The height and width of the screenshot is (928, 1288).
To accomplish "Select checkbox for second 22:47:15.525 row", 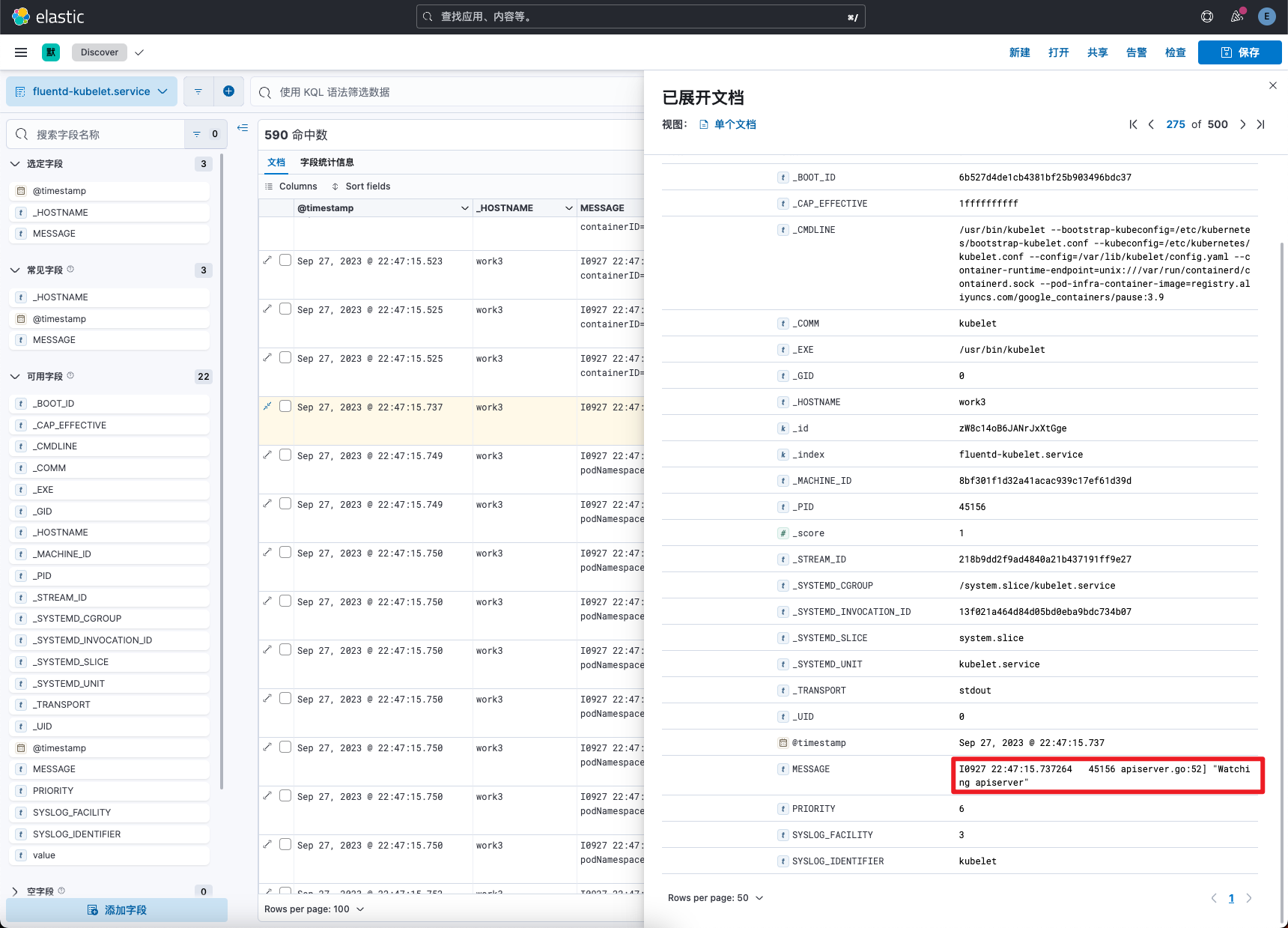I will 285,357.
